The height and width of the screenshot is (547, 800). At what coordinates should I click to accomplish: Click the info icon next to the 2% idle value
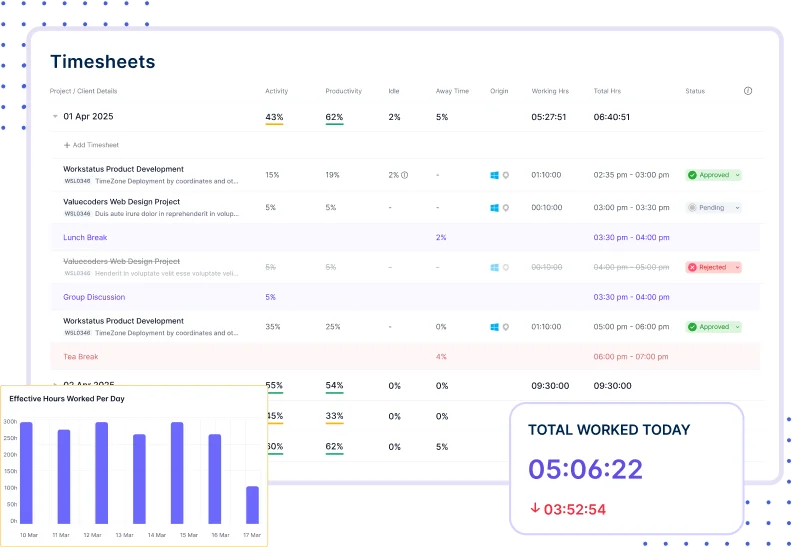click(x=405, y=175)
